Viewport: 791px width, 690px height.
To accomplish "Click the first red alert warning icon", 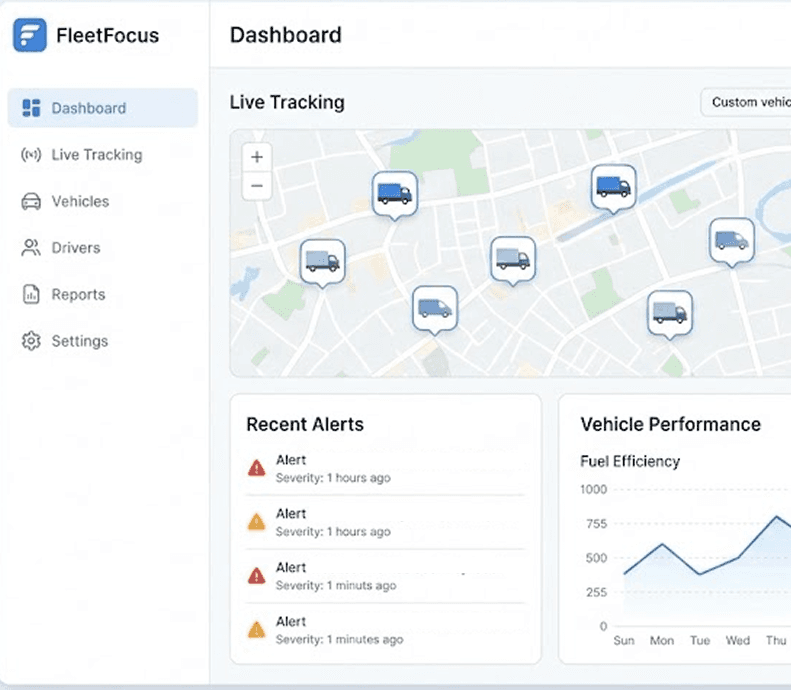I will tap(257, 467).
